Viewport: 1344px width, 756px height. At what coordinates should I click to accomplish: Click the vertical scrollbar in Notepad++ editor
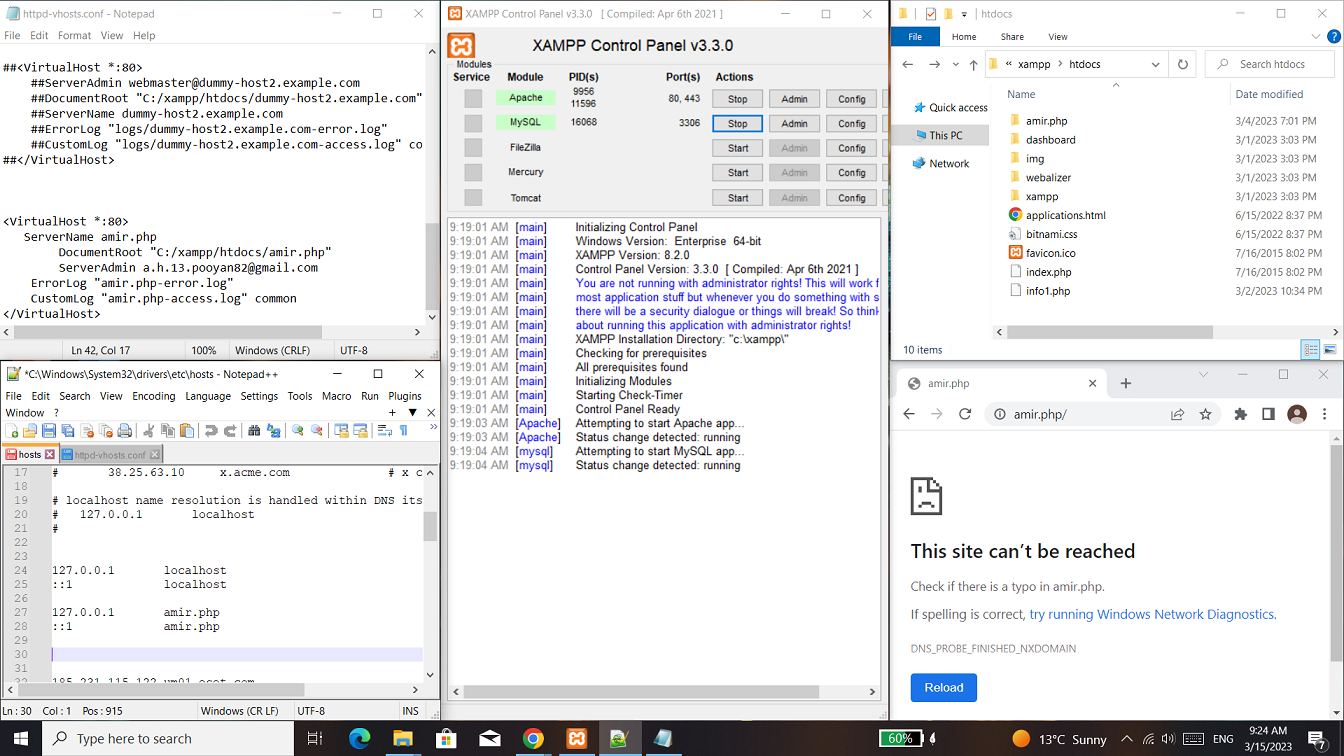430,526
